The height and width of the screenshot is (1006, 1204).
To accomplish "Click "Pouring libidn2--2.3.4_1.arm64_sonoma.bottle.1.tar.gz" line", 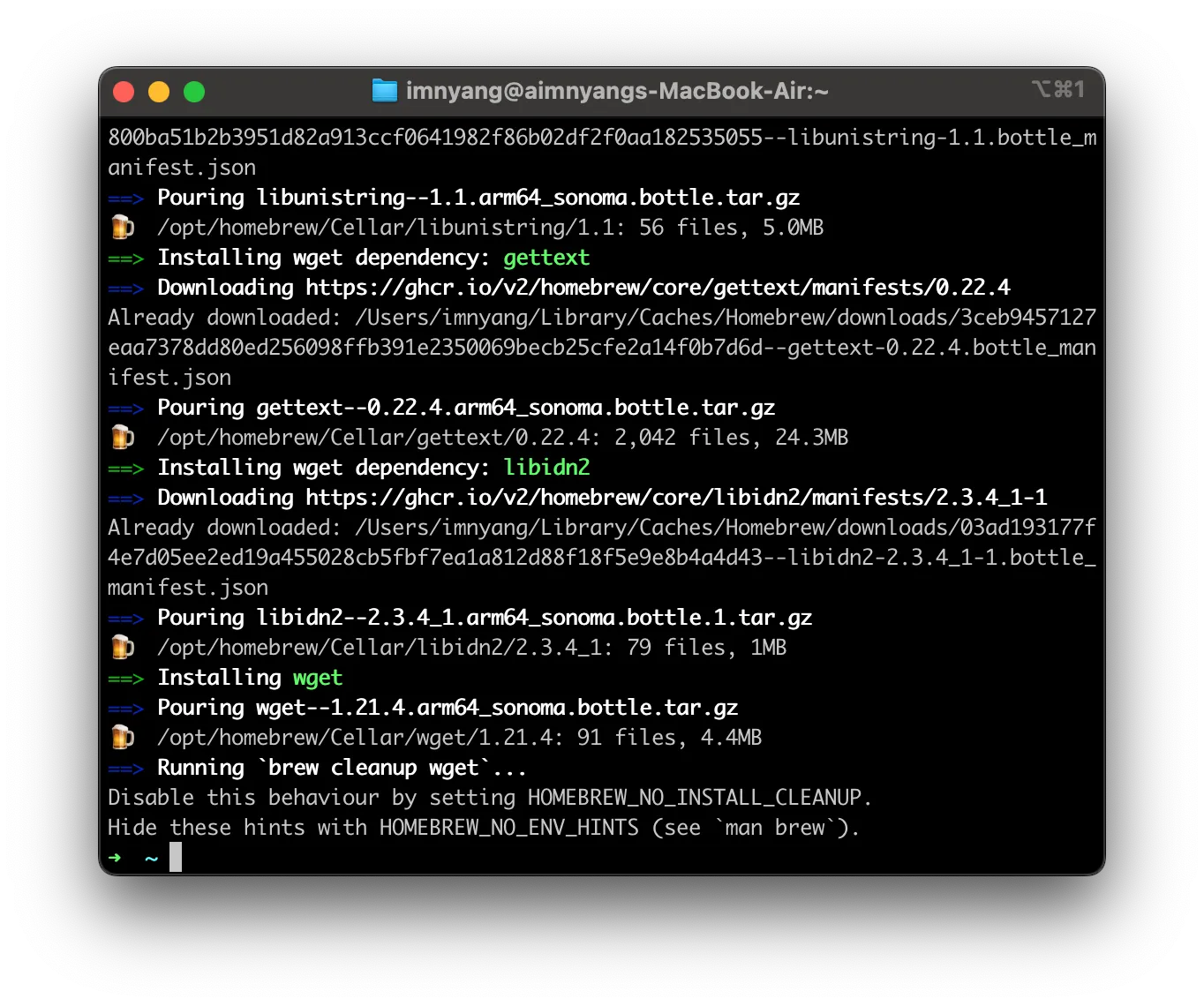I will click(485, 618).
